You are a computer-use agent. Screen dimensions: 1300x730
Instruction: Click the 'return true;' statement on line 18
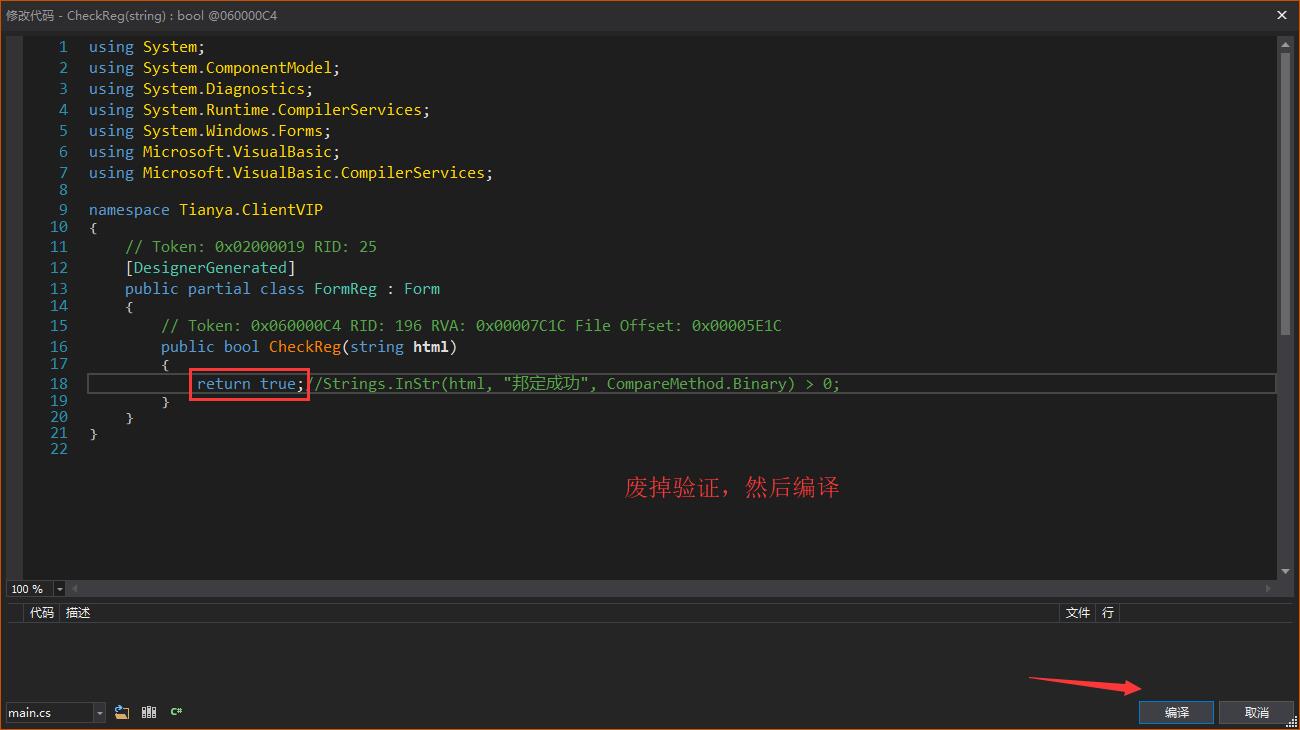point(250,384)
